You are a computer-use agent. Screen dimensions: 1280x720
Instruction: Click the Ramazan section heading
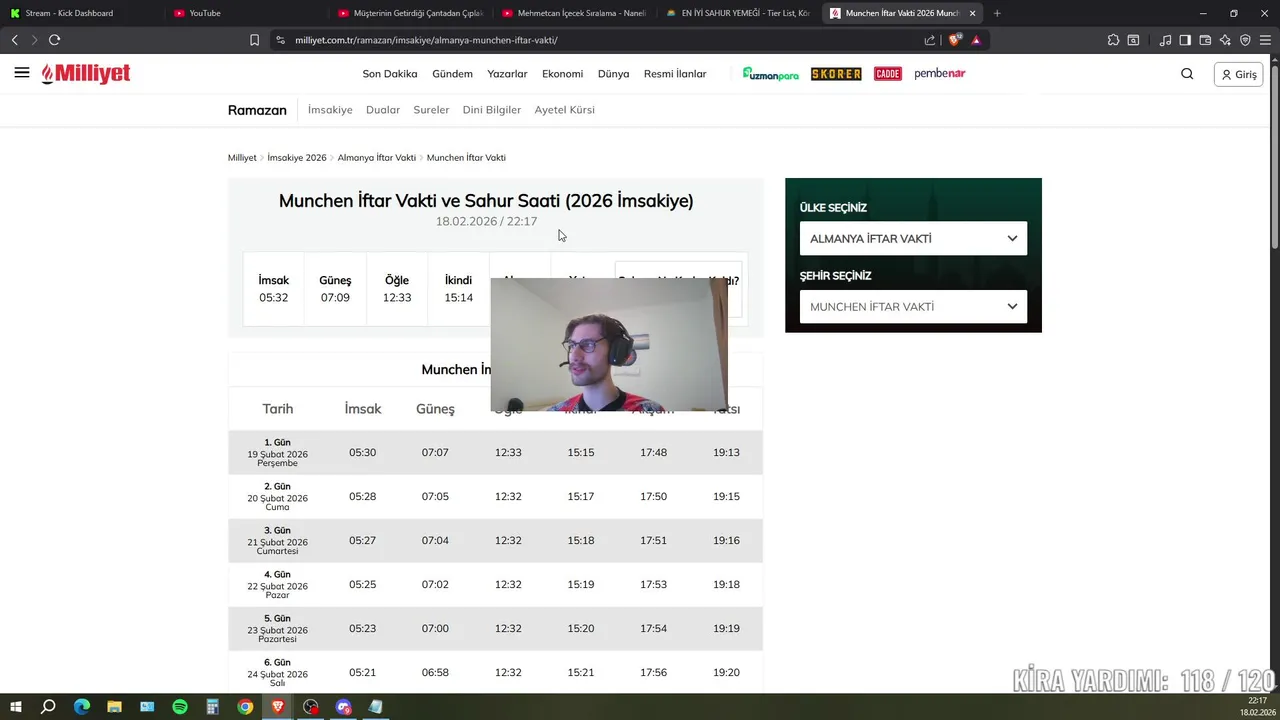(x=257, y=110)
